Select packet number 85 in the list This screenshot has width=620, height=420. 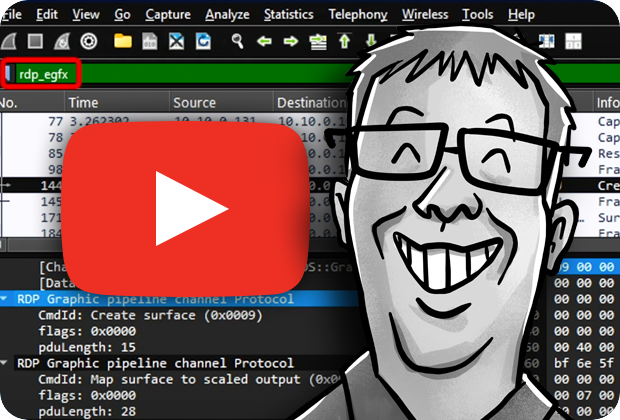pos(55,153)
